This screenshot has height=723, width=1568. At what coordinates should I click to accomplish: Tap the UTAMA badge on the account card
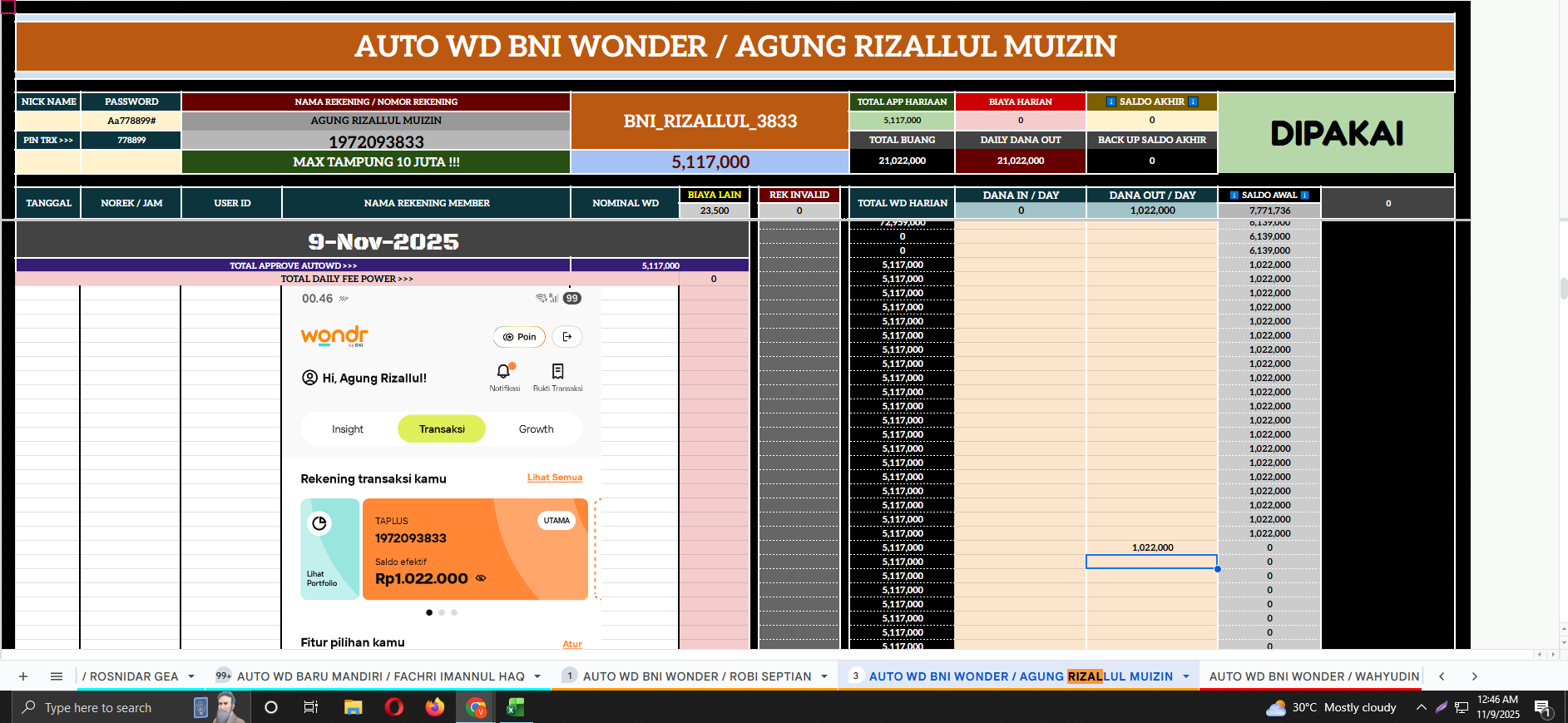(x=556, y=521)
